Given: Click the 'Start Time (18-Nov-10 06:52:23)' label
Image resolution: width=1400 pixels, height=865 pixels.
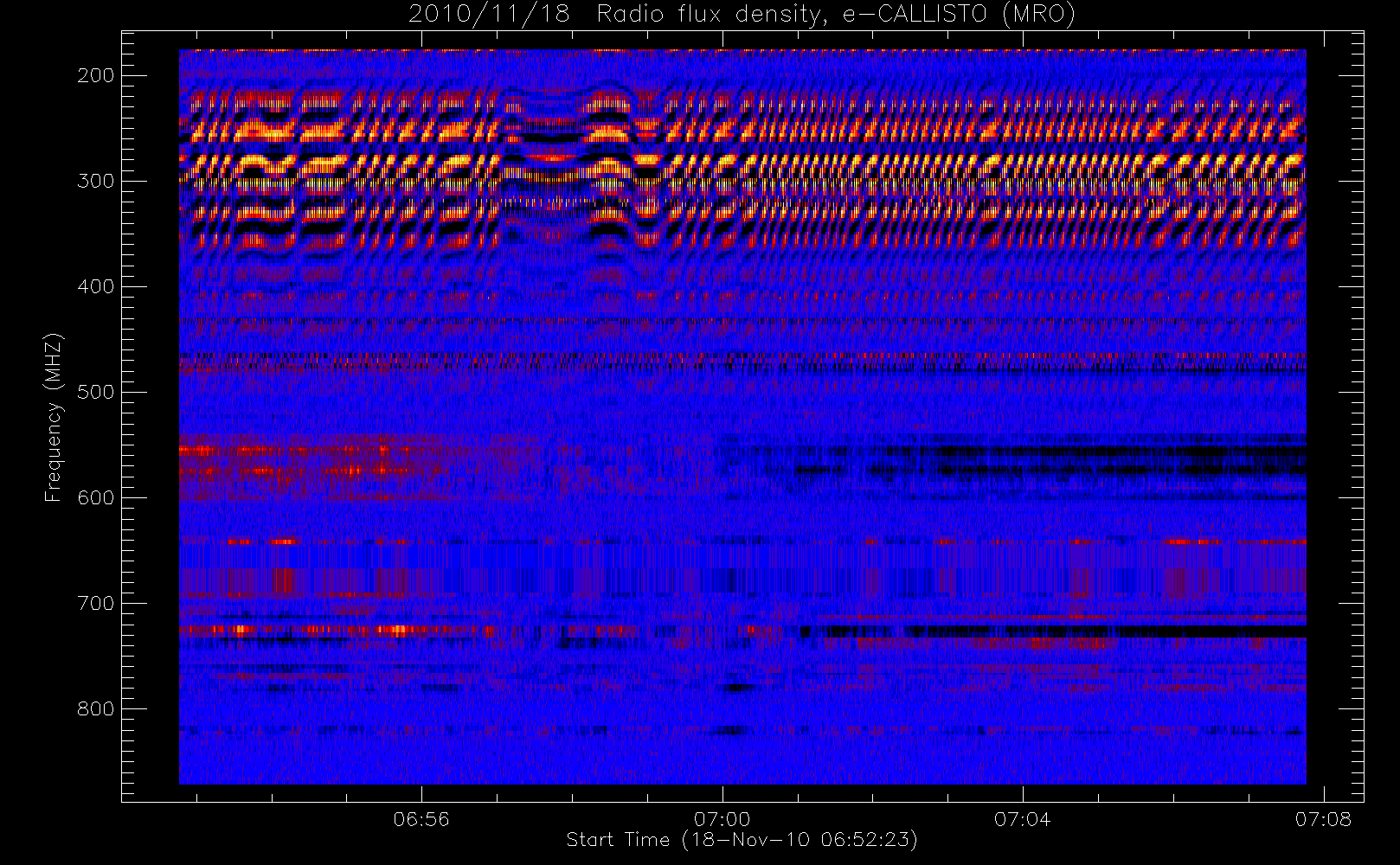Looking at the screenshot, I should [742, 840].
